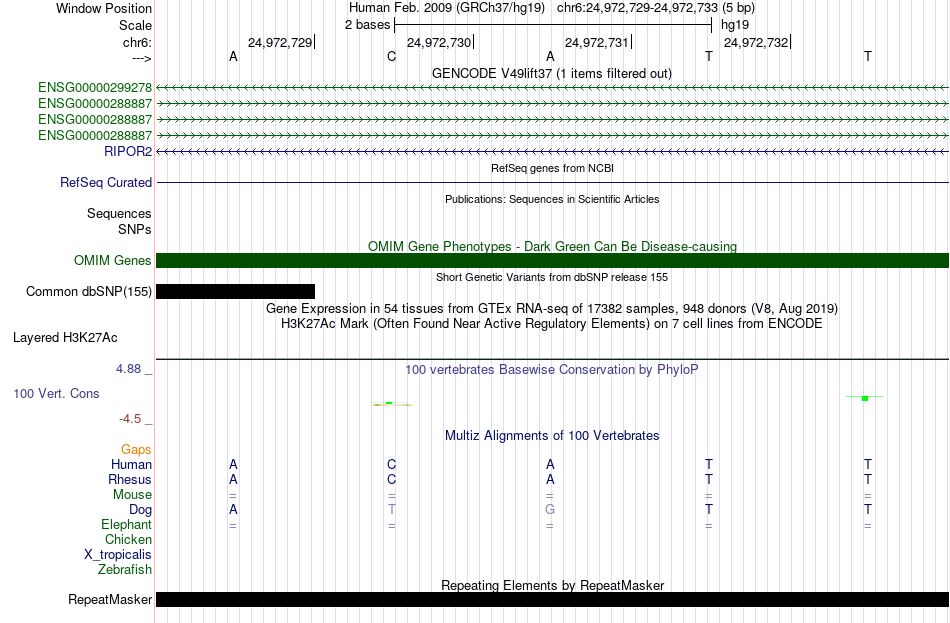Select the RIPOR2 gene label
Viewport: 950px width, 623px height.
click(x=128, y=152)
